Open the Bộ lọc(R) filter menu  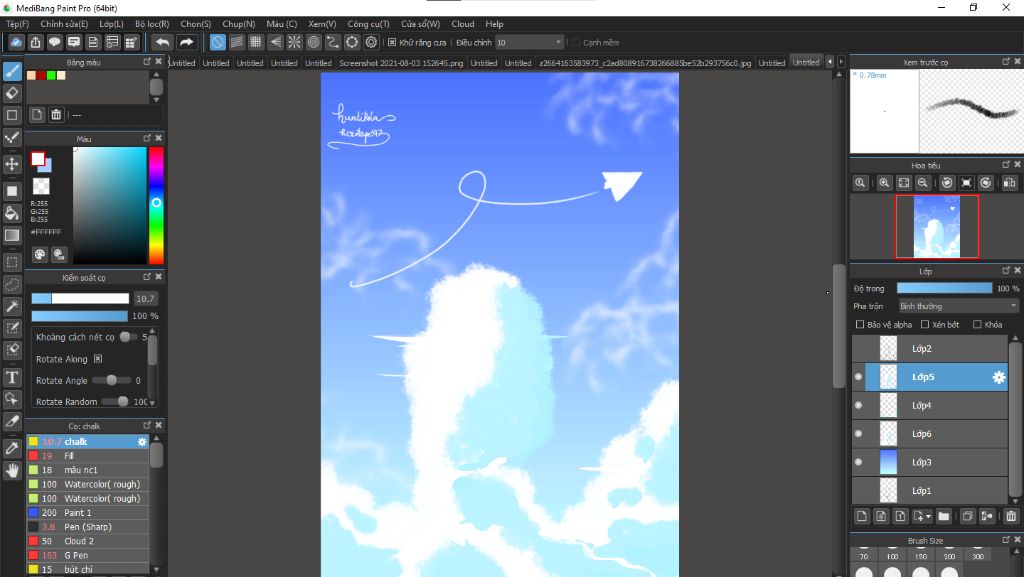[x=152, y=24]
